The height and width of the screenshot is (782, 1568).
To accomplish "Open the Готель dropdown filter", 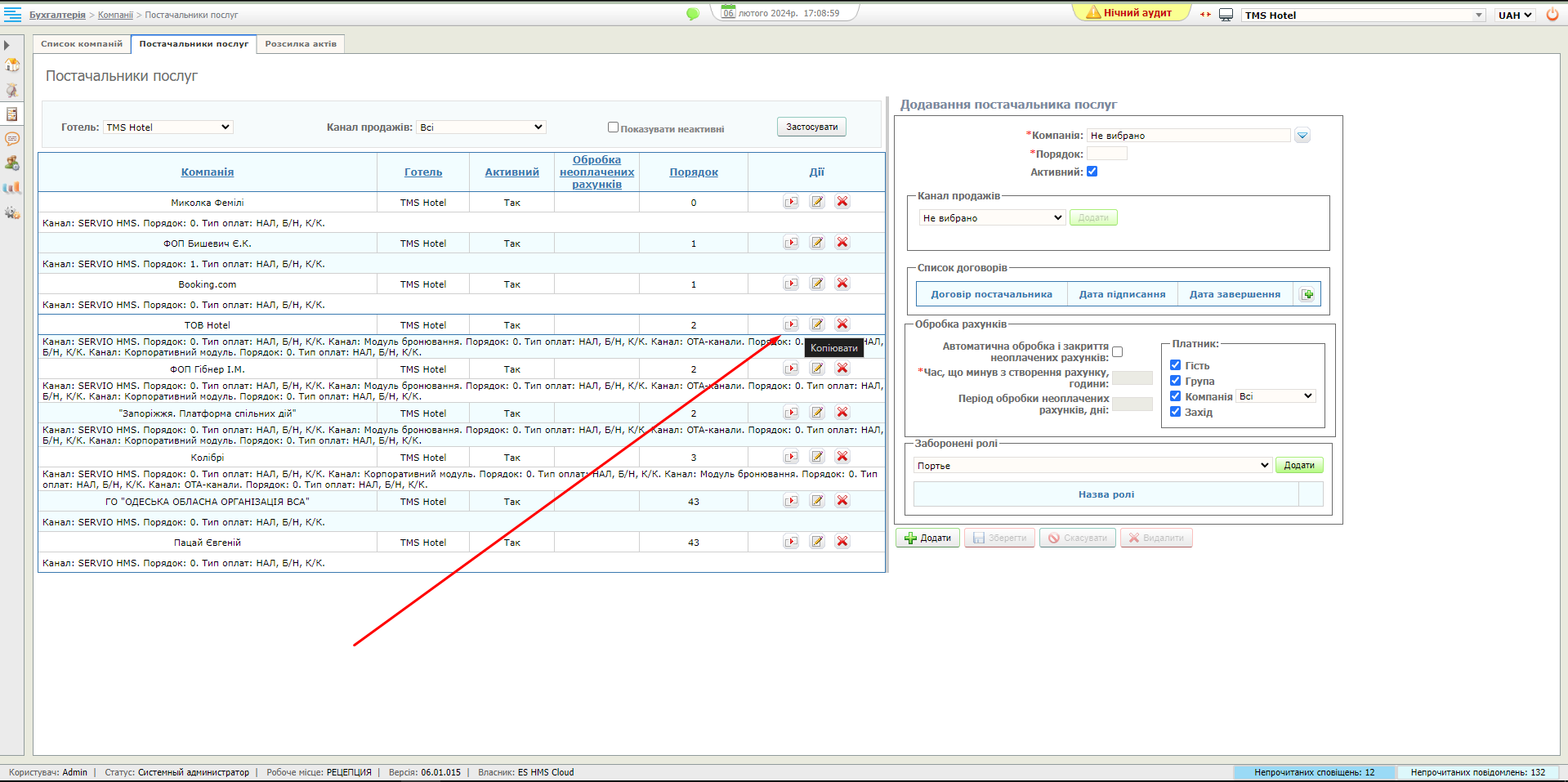I will point(168,127).
